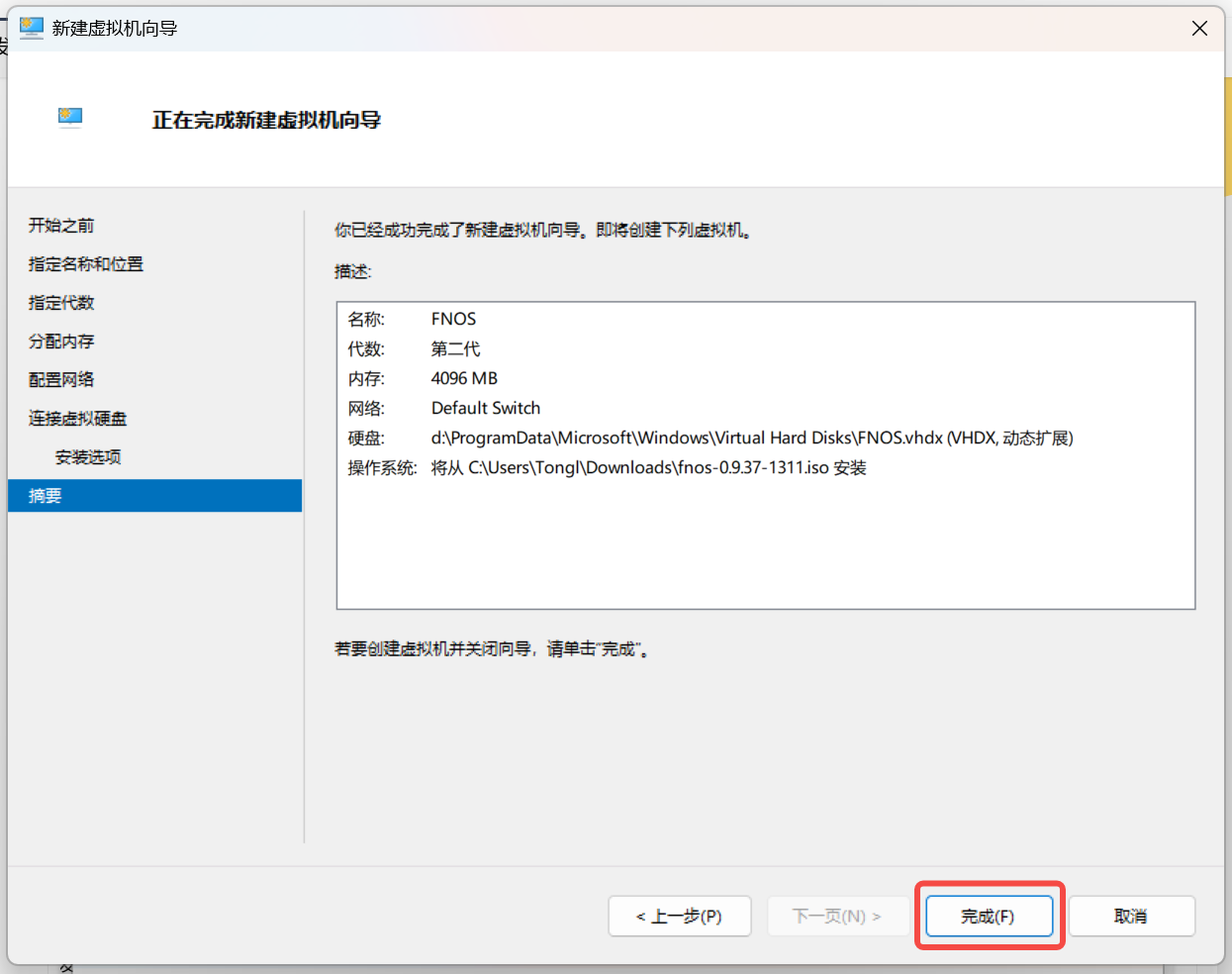Switch to the 配置网络 step

coord(61,380)
